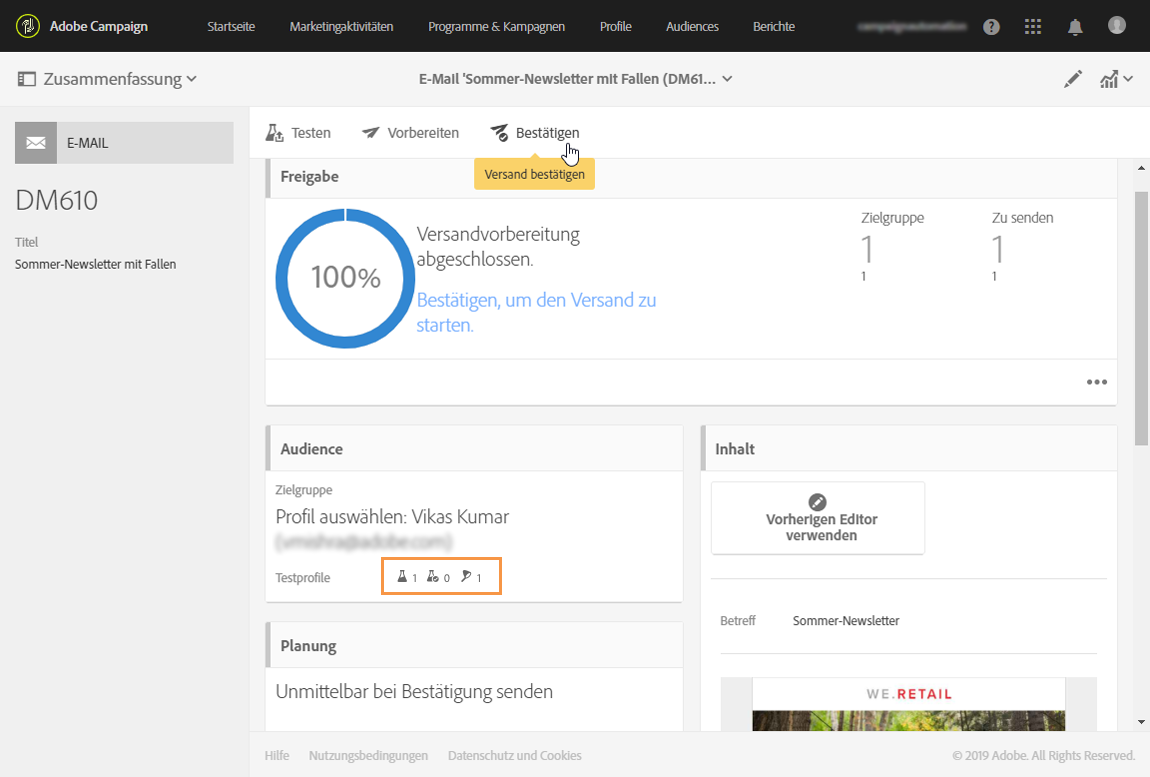1150x777 pixels.
Task: Click the Adobe Campaign logo icon
Action: (x=28, y=26)
